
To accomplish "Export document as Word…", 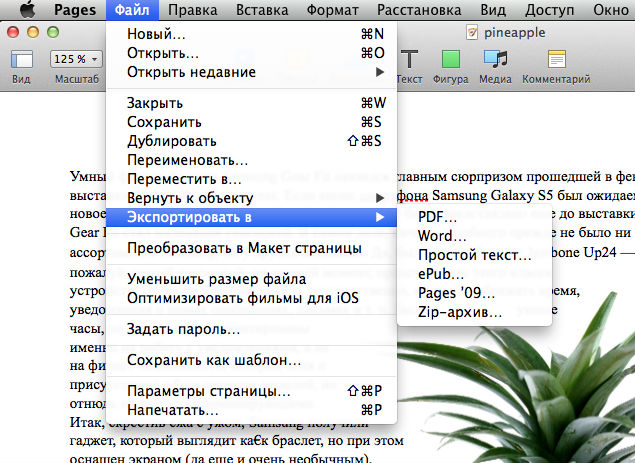I will point(474,236).
